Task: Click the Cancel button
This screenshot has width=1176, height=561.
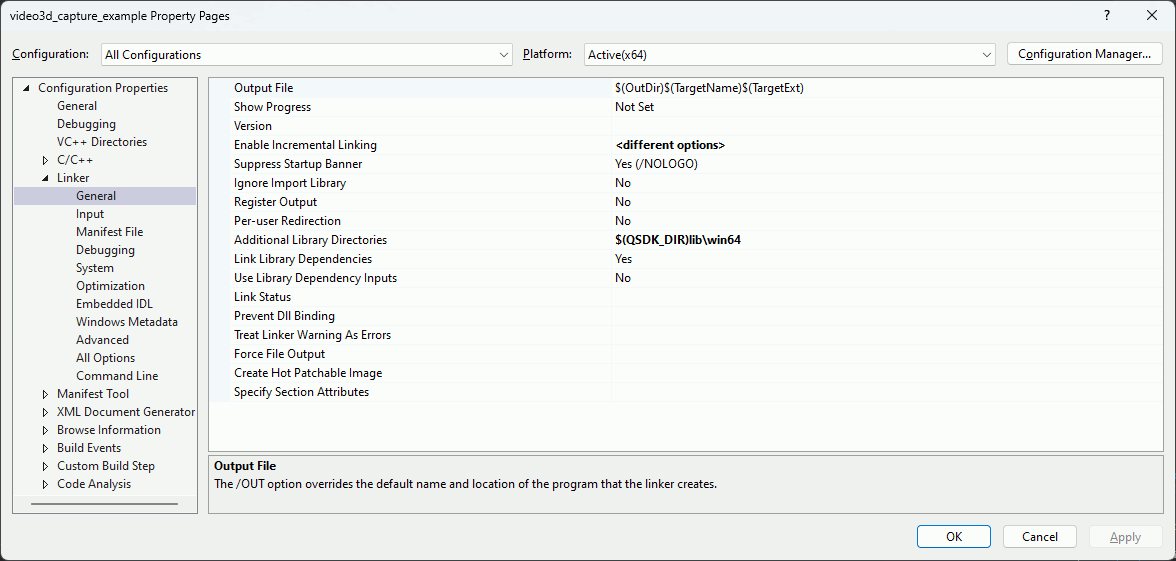Action: 1040,536
